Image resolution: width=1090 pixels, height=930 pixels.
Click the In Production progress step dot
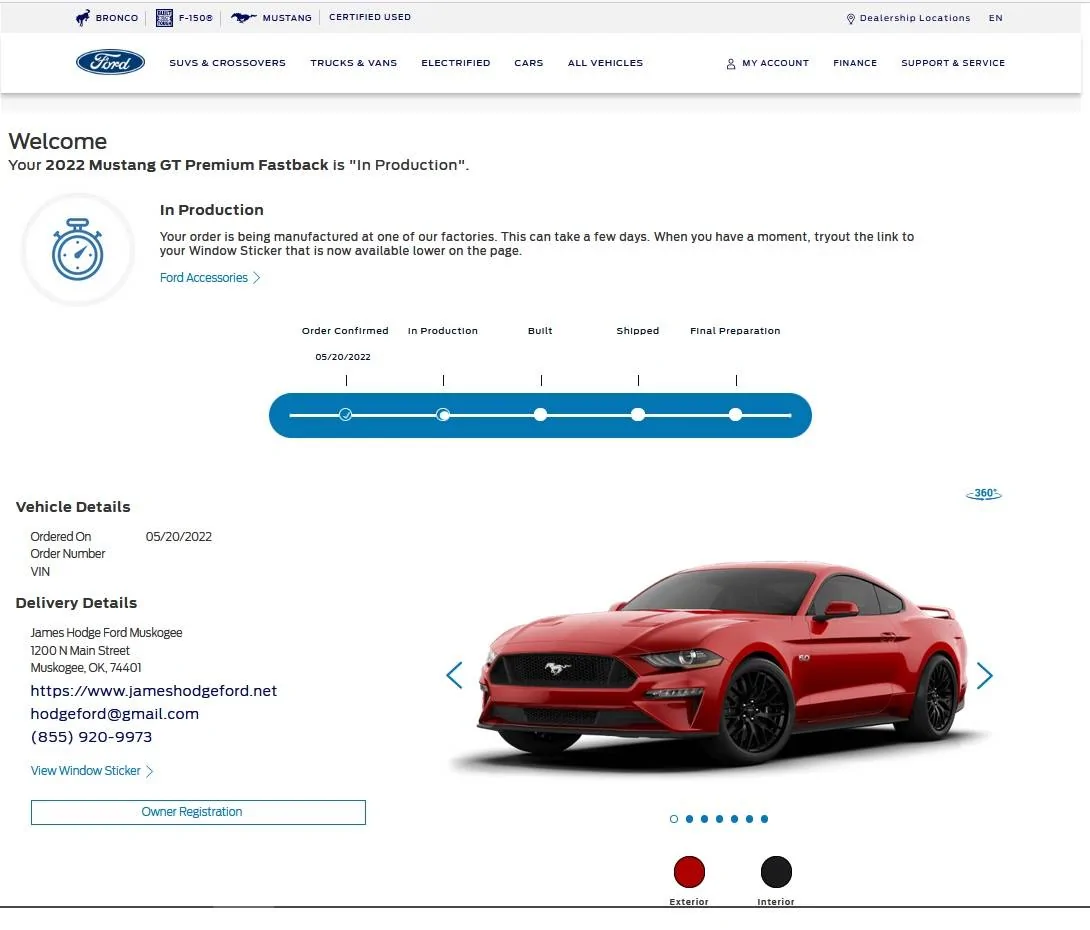[x=443, y=415]
